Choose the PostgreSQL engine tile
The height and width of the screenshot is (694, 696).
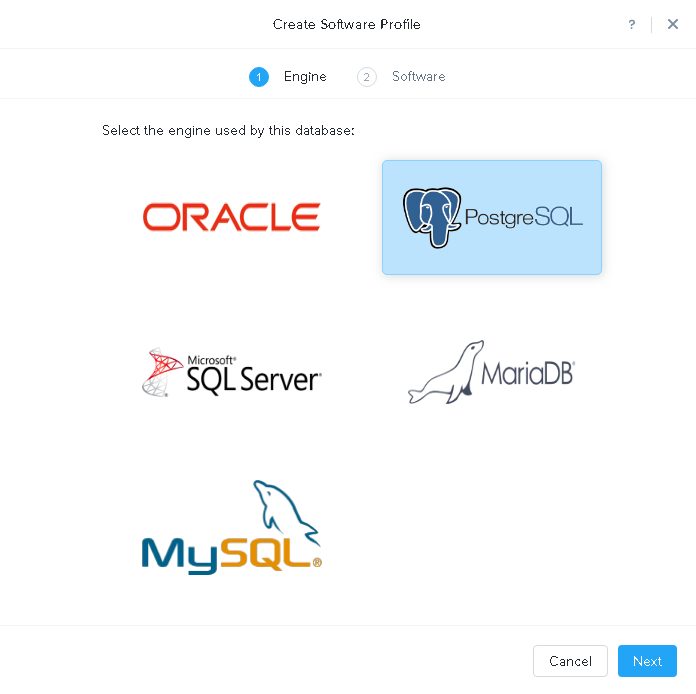tap(492, 217)
